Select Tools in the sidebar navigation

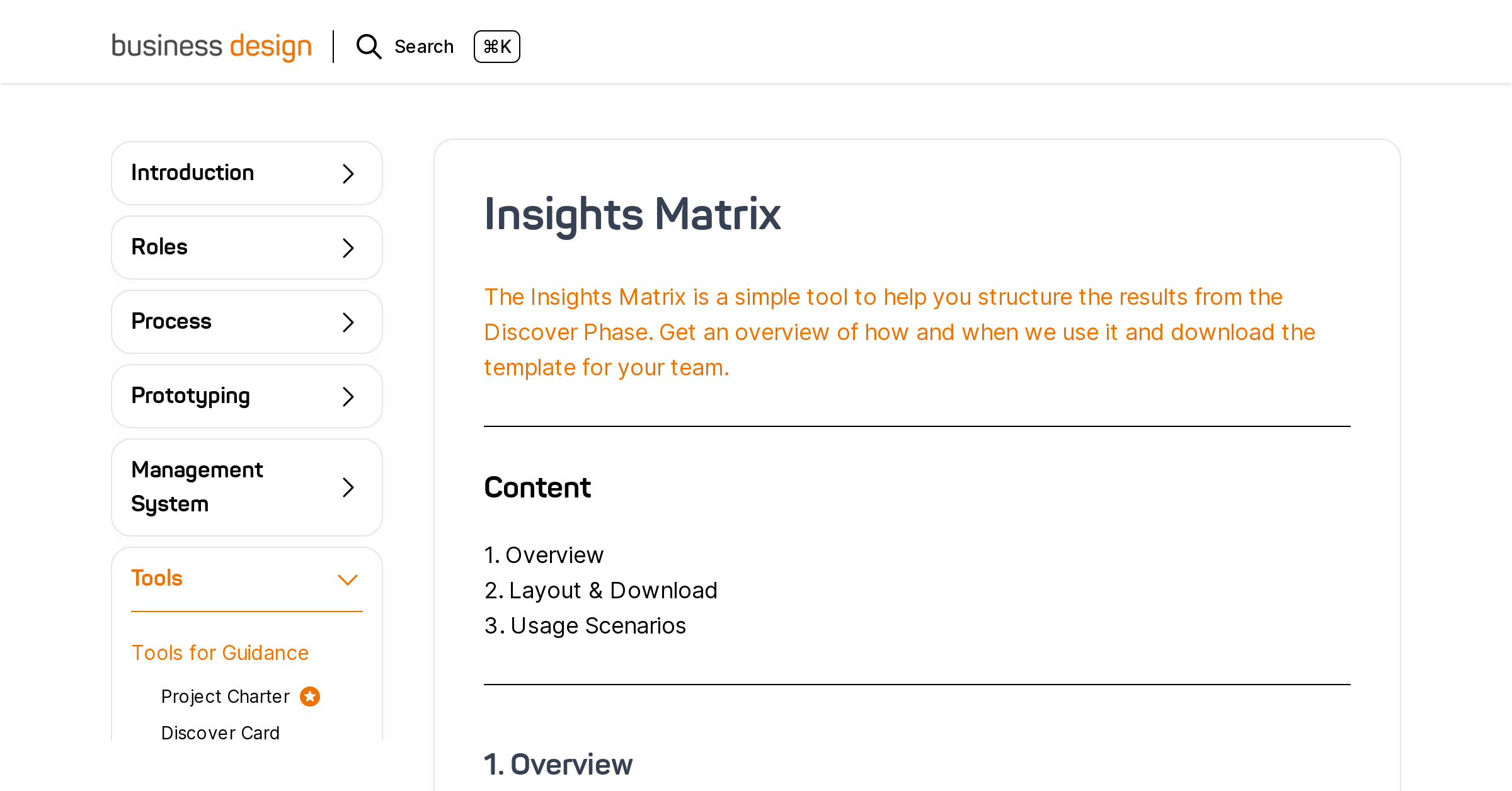157,578
